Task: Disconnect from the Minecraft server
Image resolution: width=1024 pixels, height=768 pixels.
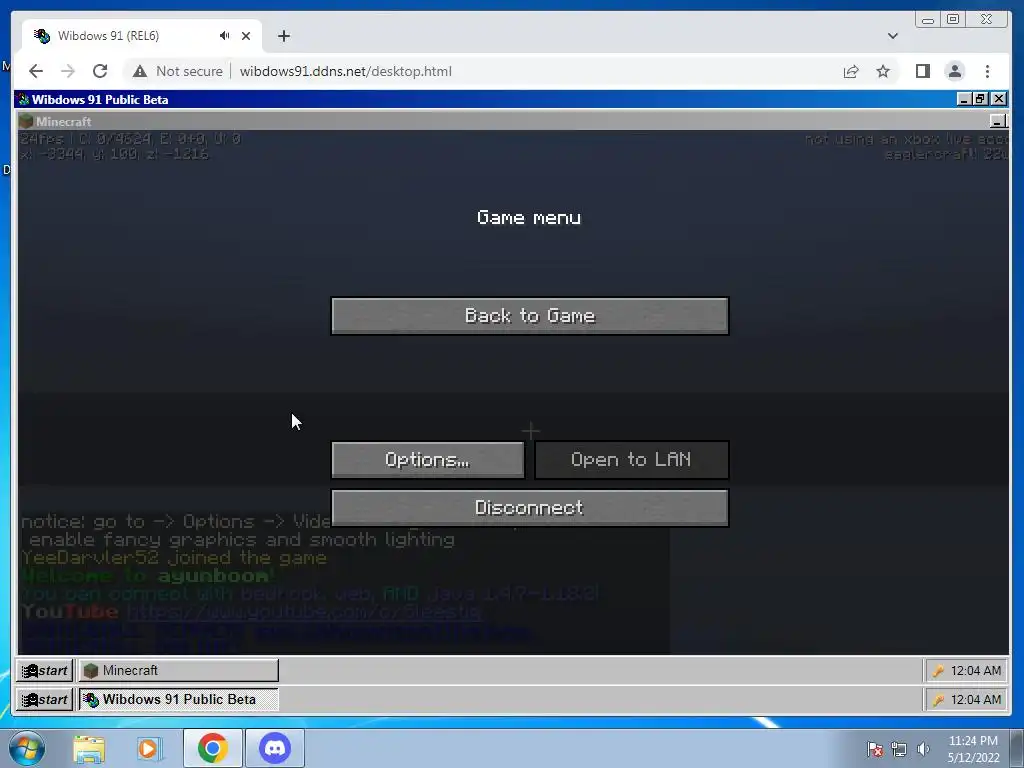Action: 530,508
